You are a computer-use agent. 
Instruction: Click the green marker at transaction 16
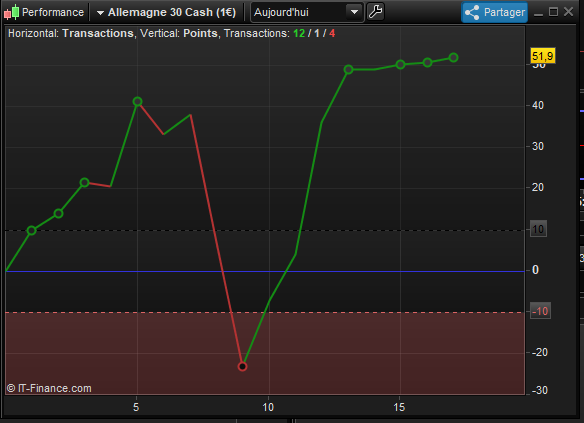pyautogui.click(x=428, y=62)
